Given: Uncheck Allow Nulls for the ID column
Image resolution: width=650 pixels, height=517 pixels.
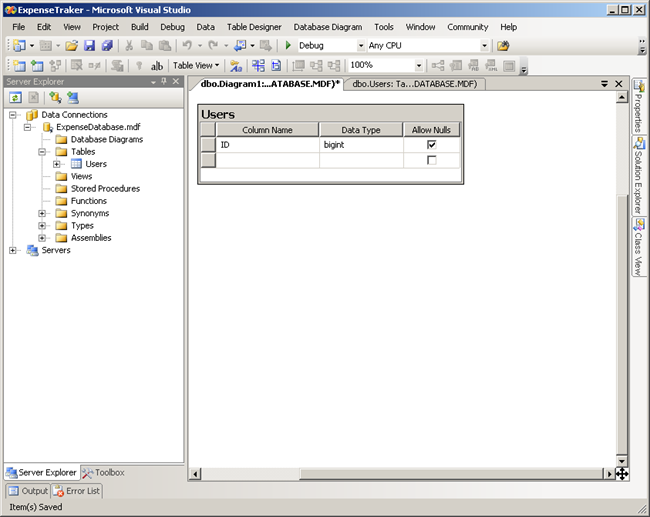Looking at the screenshot, I should point(431,145).
